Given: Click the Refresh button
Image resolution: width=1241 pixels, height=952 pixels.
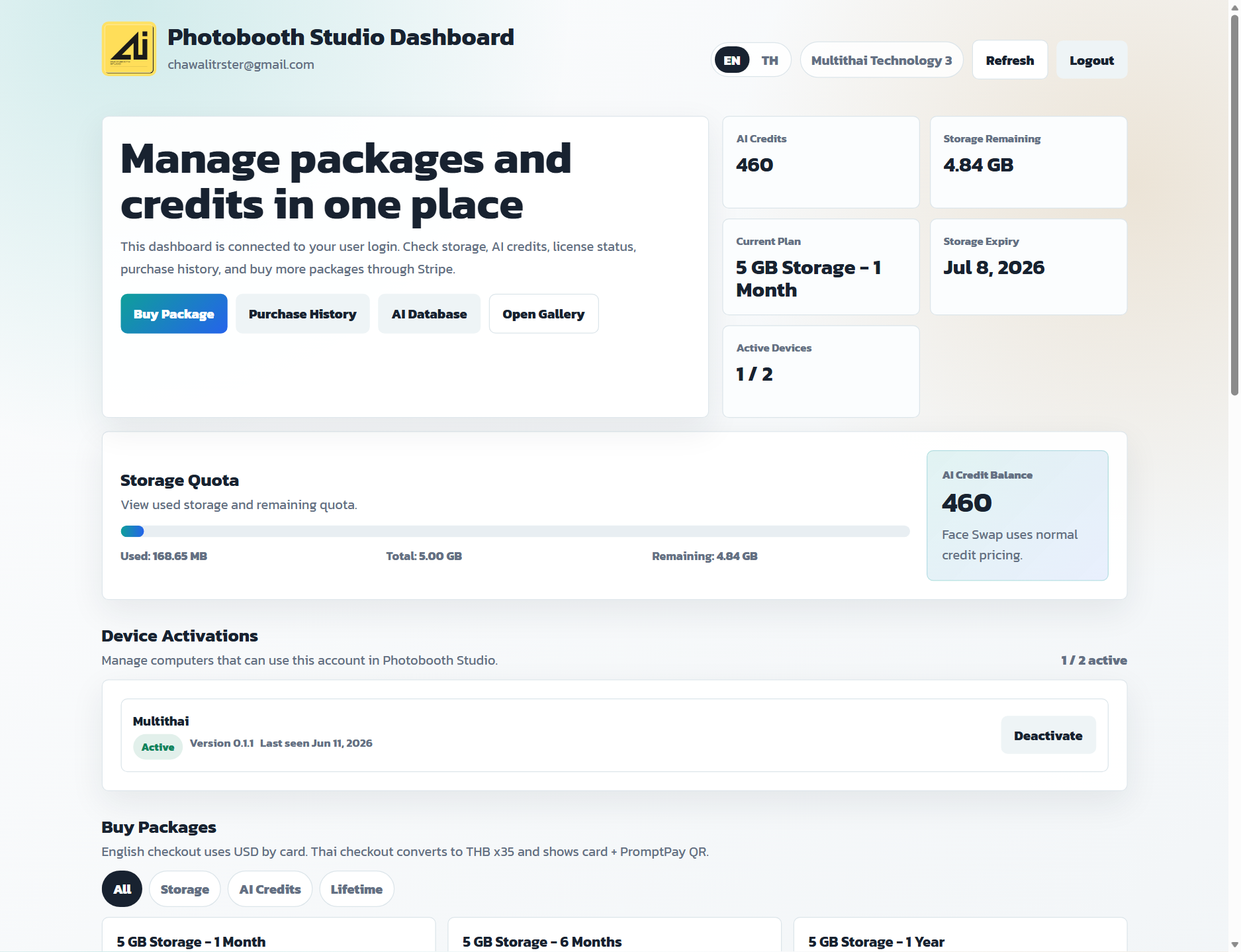Looking at the screenshot, I should click(x=1010, y=60).
